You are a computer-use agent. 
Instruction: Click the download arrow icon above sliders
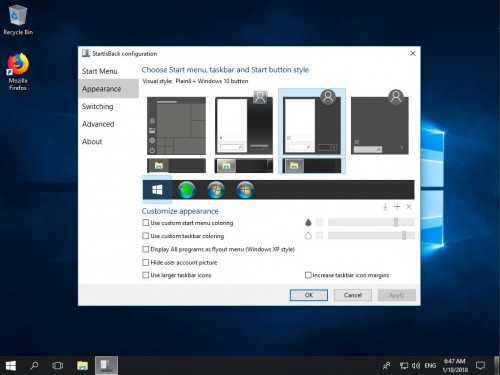(385, 207)
